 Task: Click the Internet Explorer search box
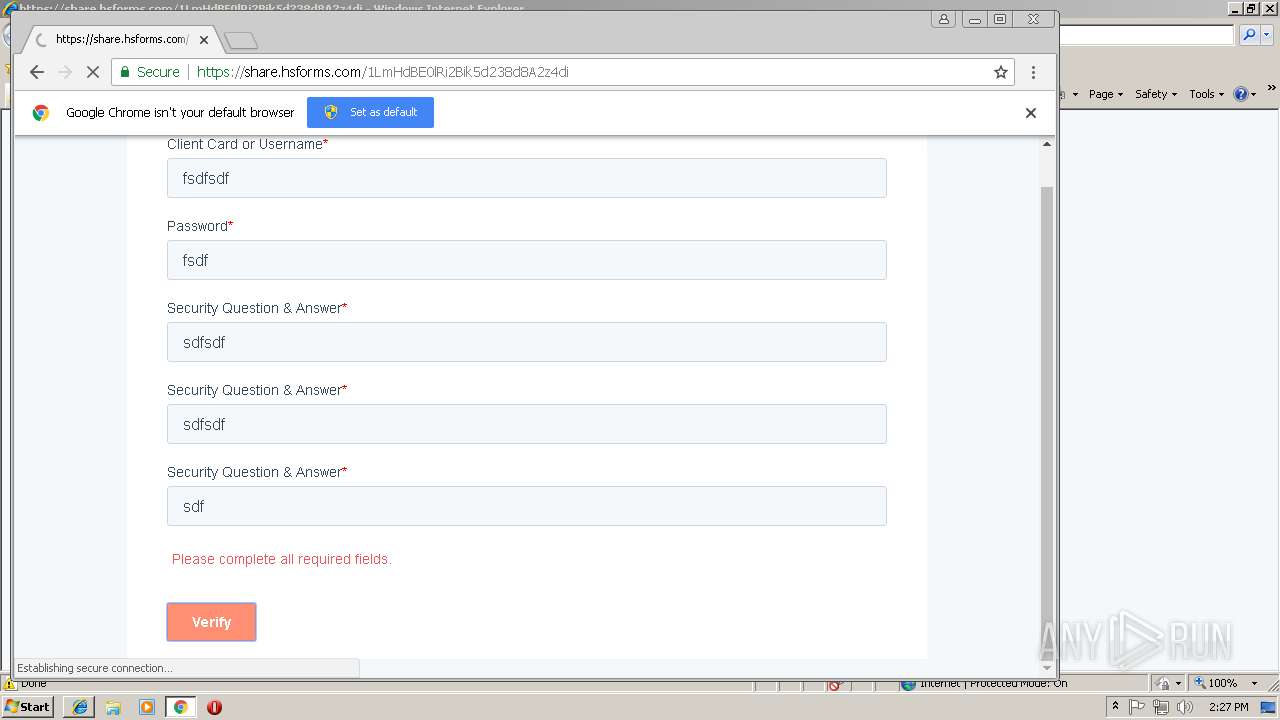click(1147, 35)
